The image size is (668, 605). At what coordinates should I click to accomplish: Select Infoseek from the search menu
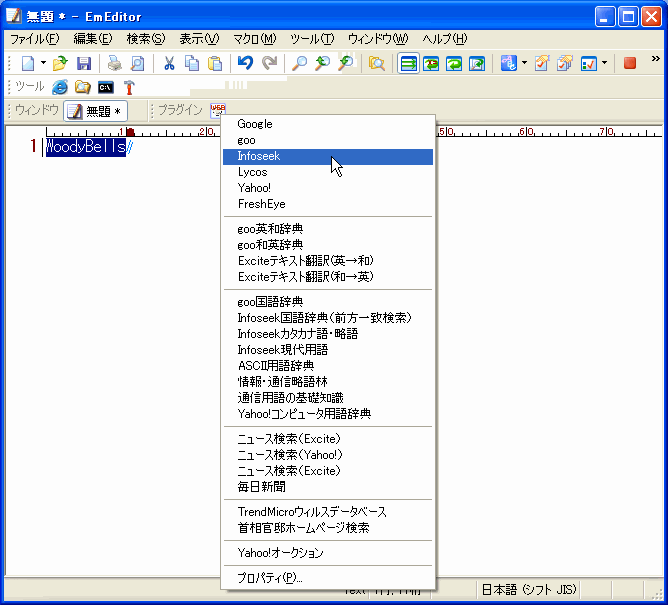[259, 156]
